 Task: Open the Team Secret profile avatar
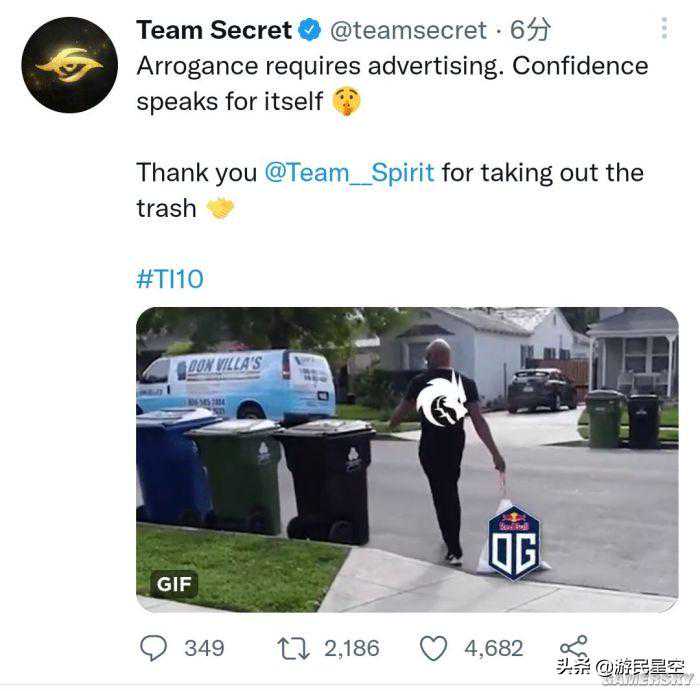pyautogui.click(x=70, y=65)
